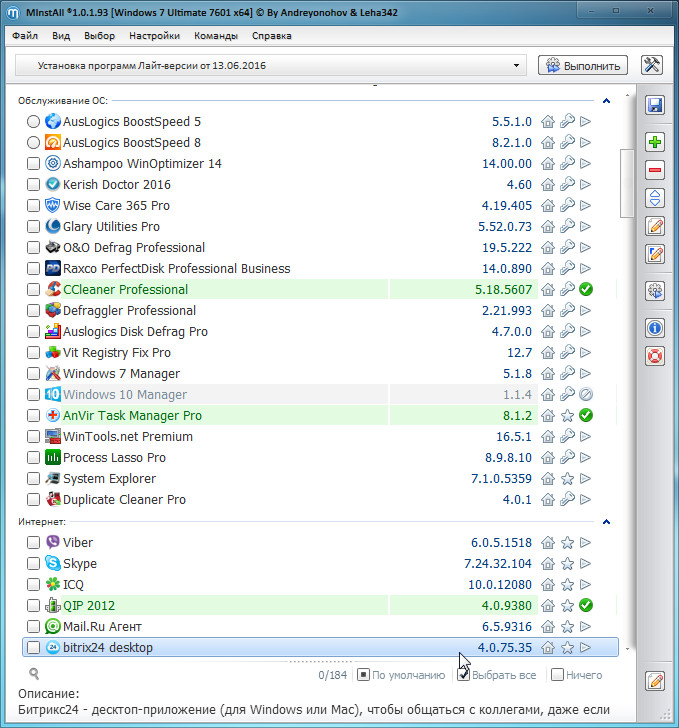Screen dimensions: 679x728
Task: Click the gear settings icon in sidebar
Action: (x=655, y=291)
